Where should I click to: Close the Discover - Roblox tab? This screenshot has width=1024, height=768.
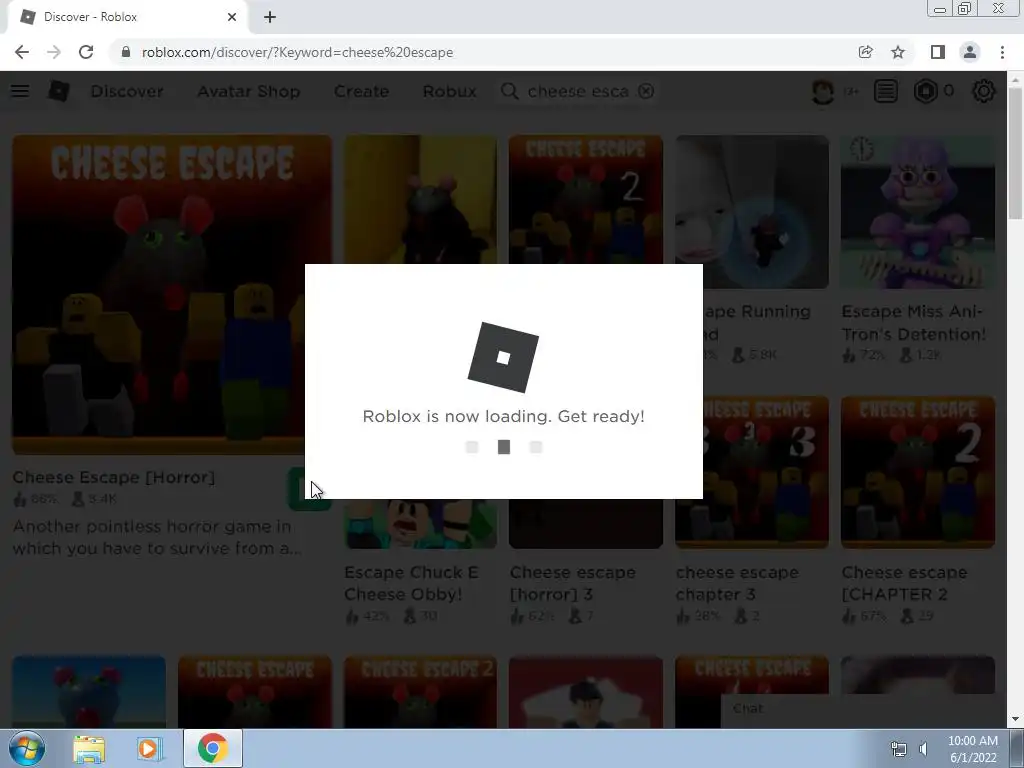232,17
